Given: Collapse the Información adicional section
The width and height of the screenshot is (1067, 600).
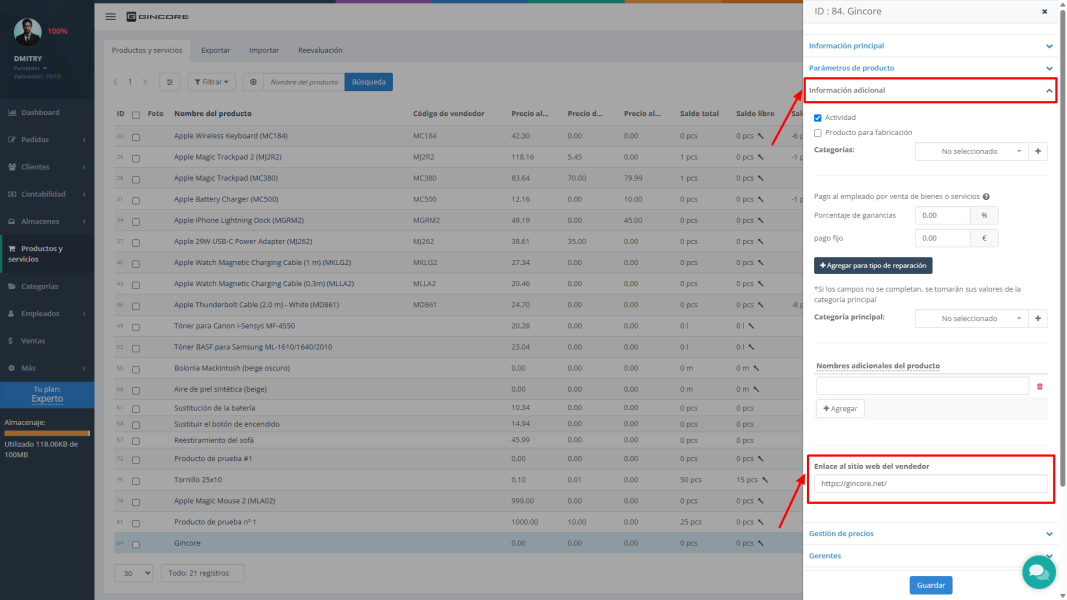Looking at the screenshot, I should tap(930, 90).
